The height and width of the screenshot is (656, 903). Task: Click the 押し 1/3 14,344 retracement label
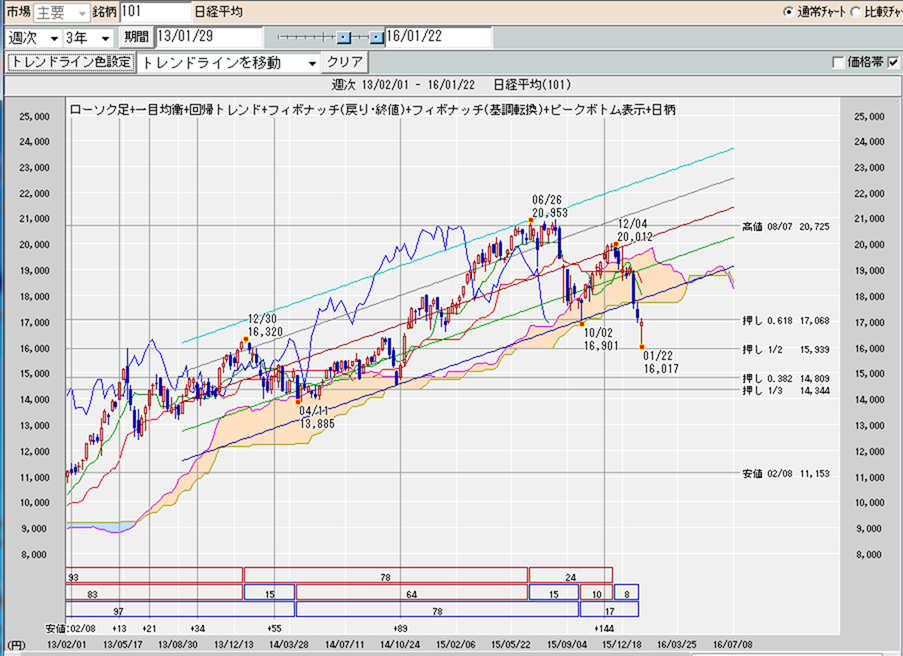point(786,391)
